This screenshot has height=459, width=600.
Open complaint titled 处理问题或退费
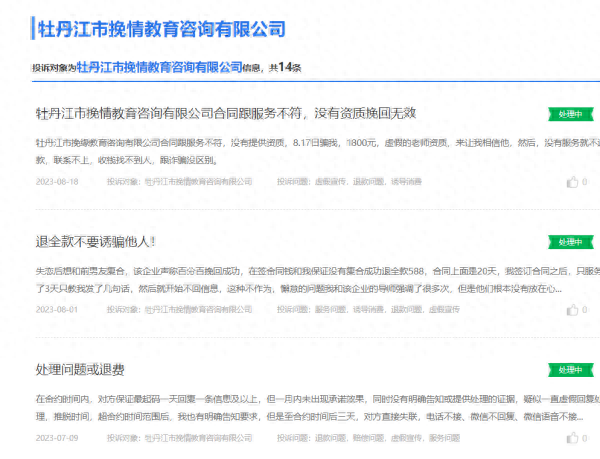tap(80, 370)
